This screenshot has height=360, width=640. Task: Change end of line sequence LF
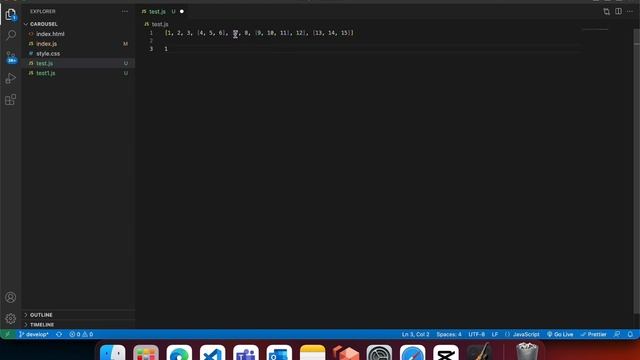[x=495, y=334]
